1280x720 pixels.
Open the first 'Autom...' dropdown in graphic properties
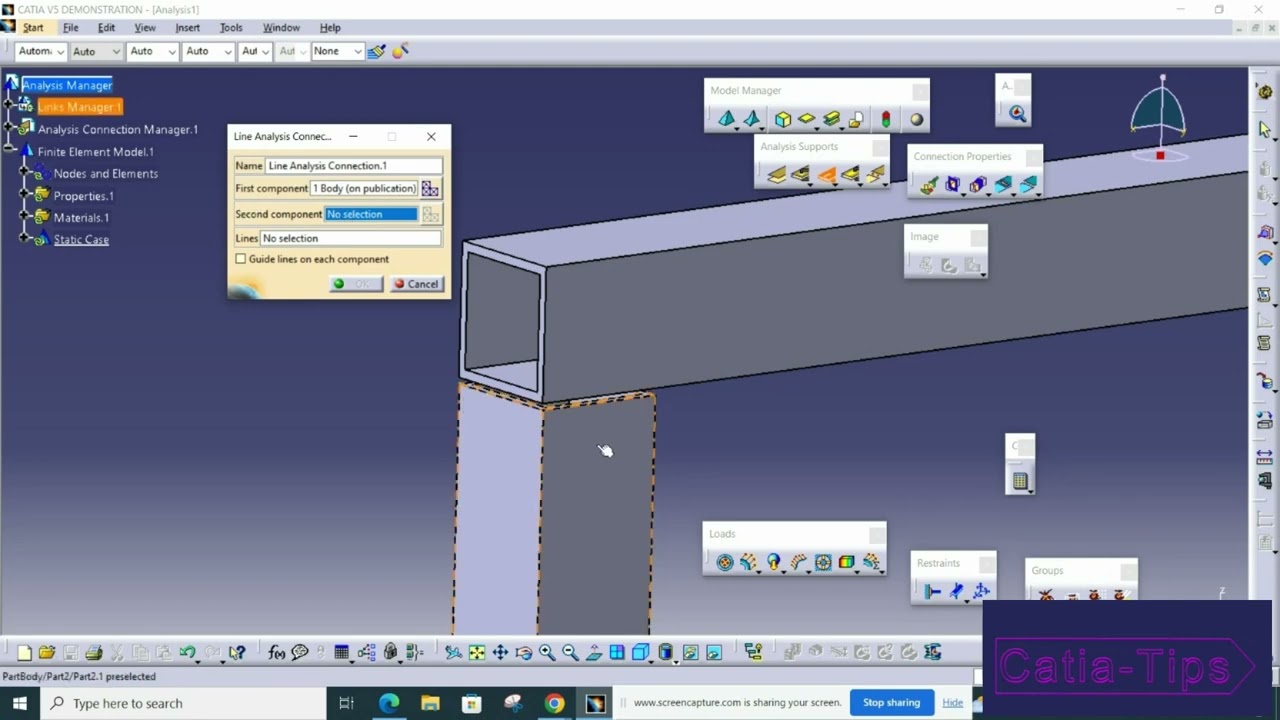pyautogui.click(x=41, y=51)
